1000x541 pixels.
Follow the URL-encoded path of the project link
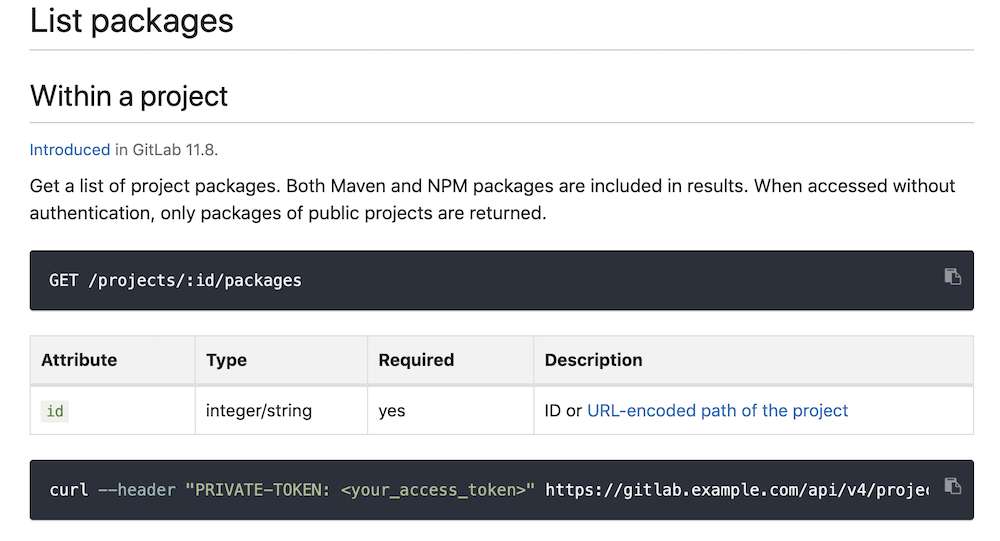point(717,410)
